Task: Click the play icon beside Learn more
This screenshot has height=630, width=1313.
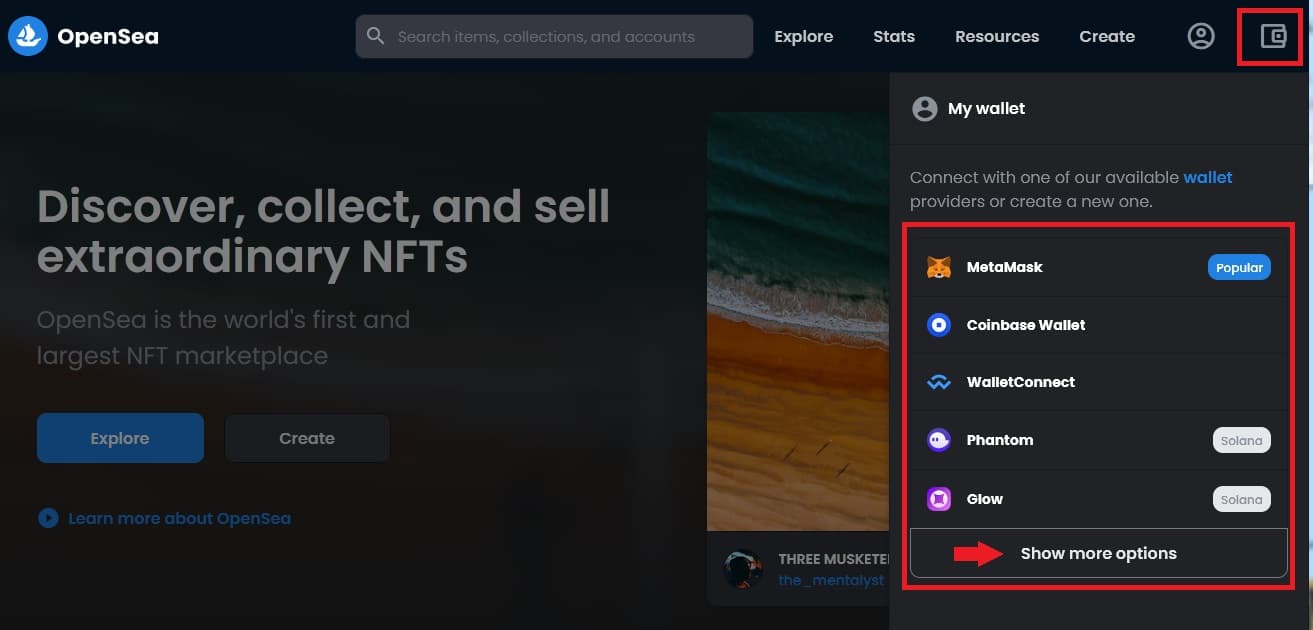Action: pyautogui.click(x=48, y=518)
